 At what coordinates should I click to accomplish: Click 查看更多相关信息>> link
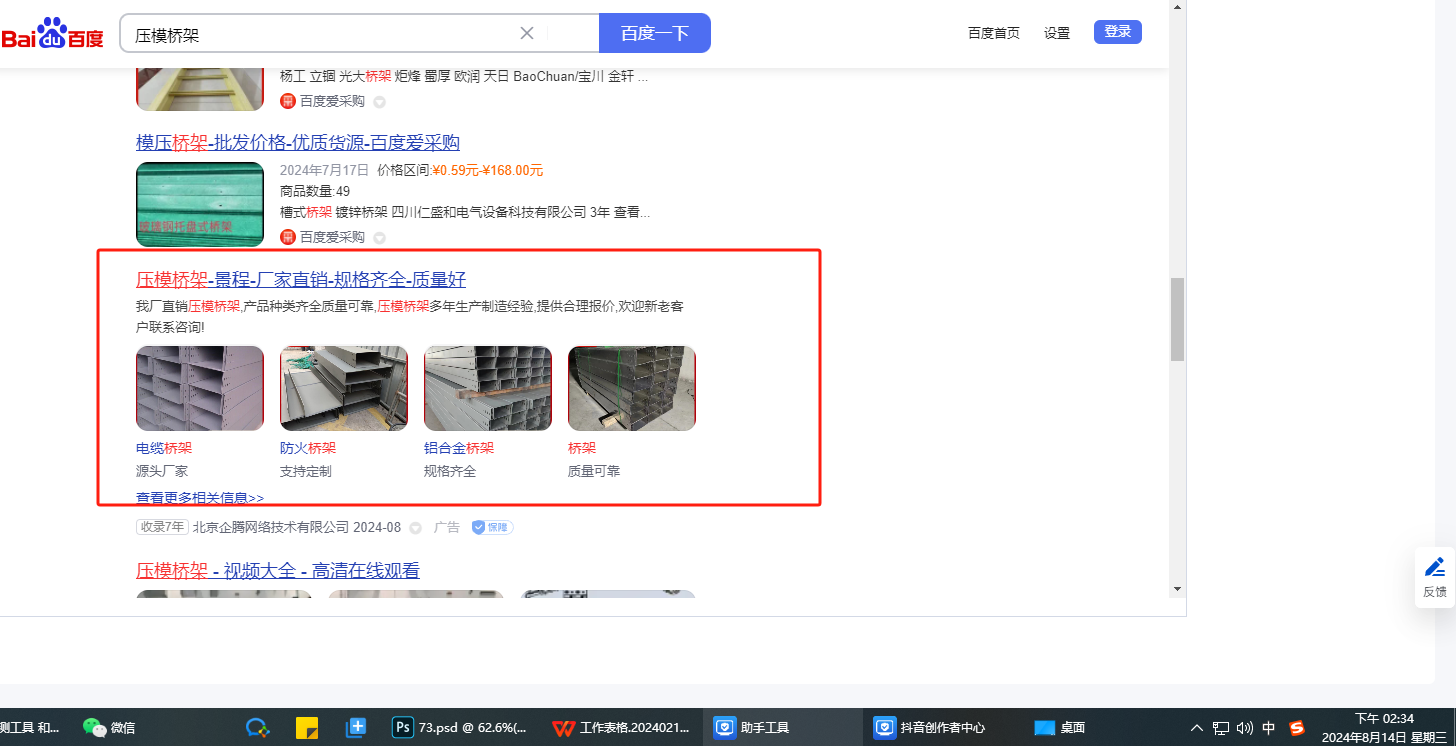click(x=200, y=497)
